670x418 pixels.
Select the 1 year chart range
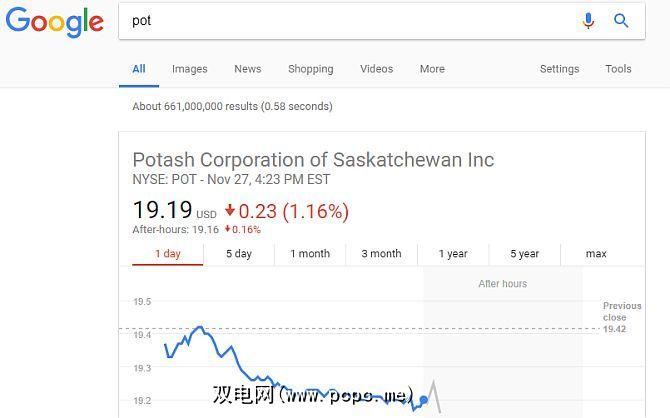coord(453,254)
